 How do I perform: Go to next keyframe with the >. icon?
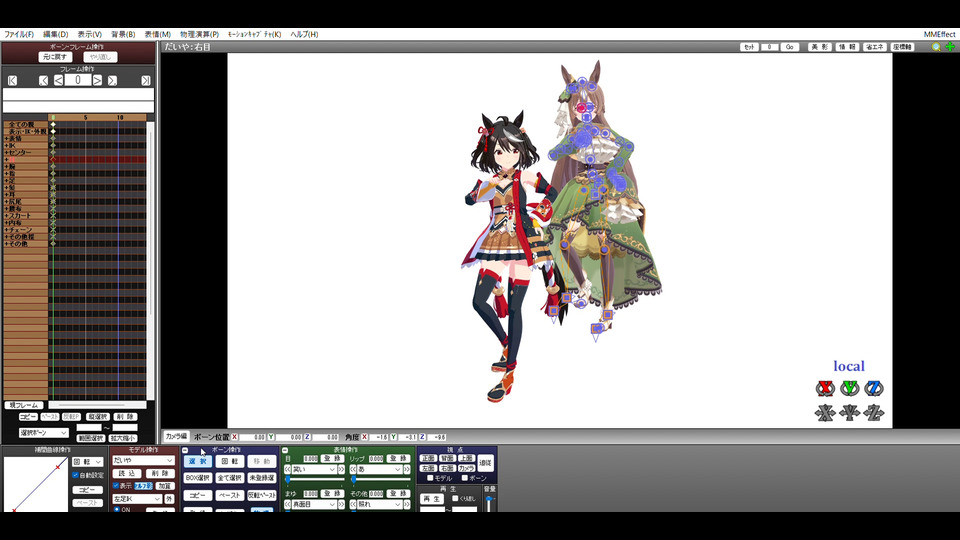point(112,80)
